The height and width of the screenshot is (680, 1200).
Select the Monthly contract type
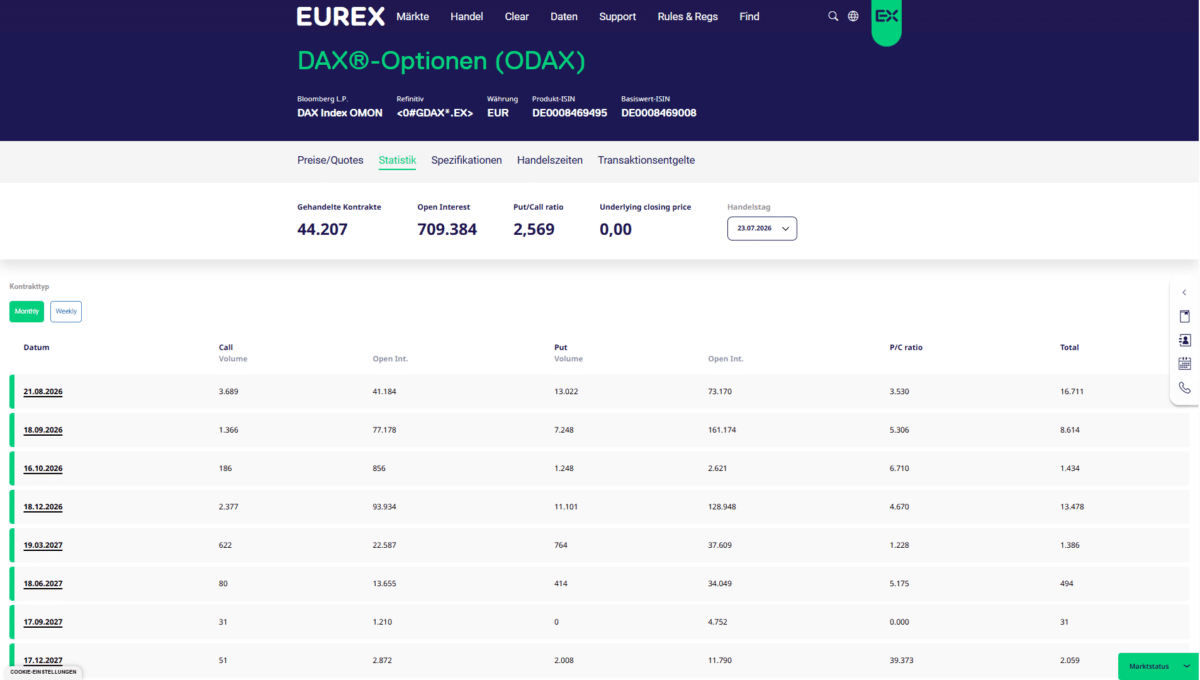click(x=27, y=311)
